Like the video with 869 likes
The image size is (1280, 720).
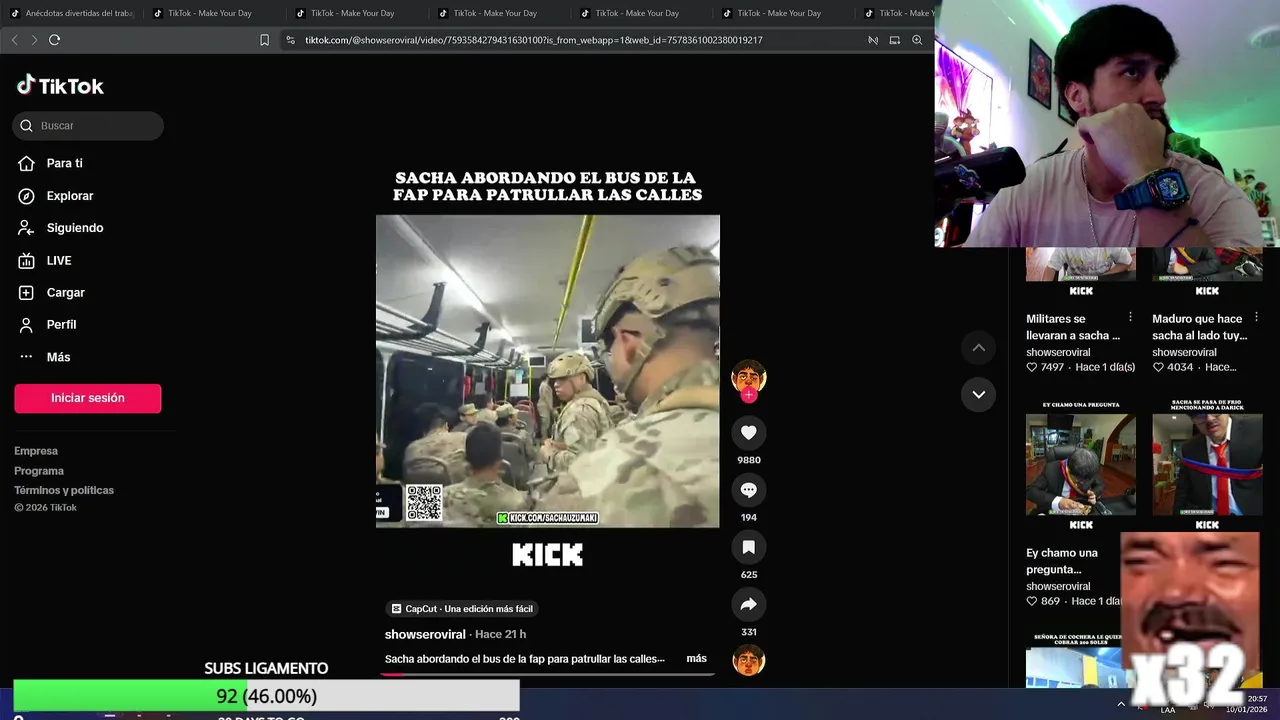click(1032, 601)
